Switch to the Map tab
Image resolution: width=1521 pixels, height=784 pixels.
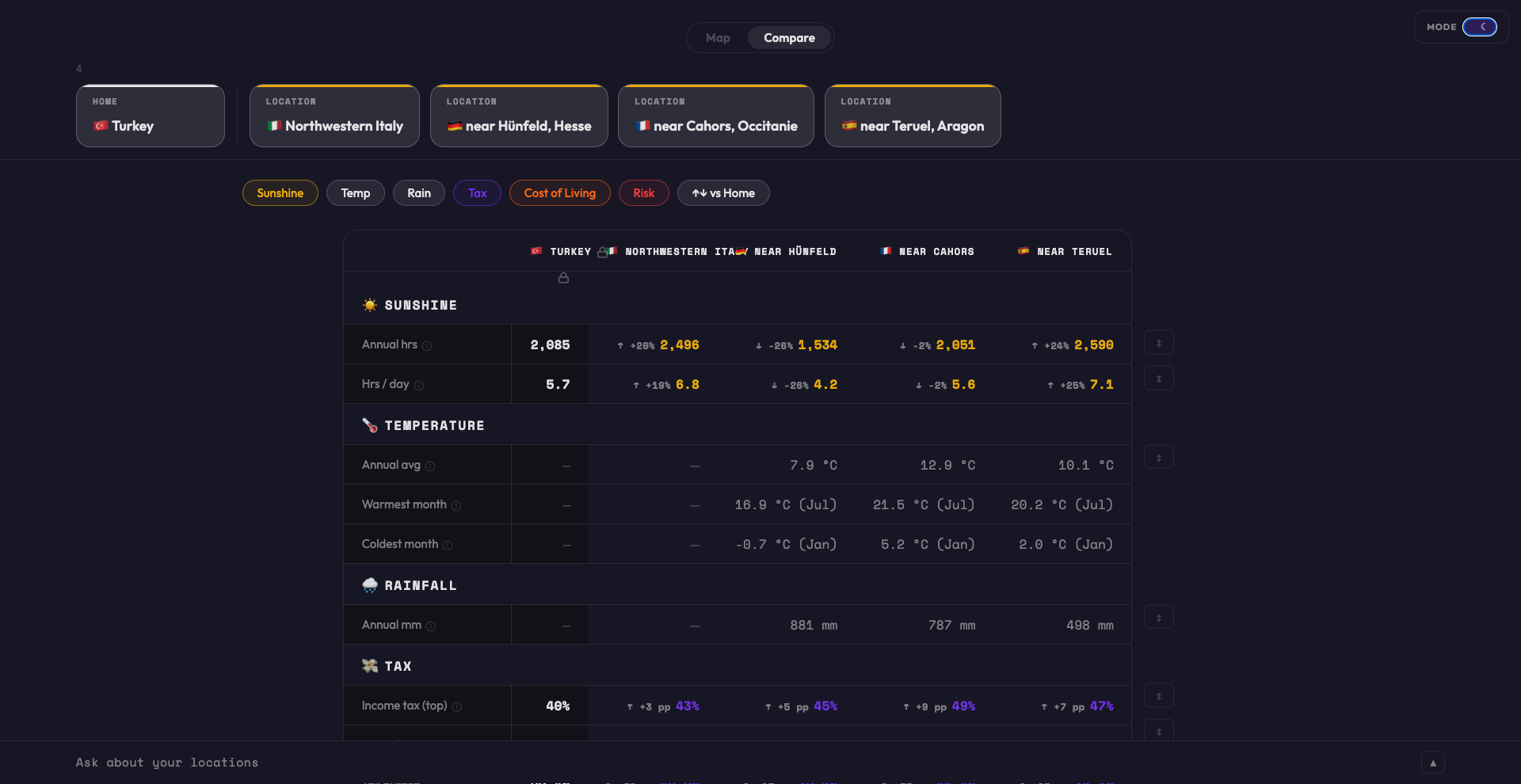pos(718,38)
